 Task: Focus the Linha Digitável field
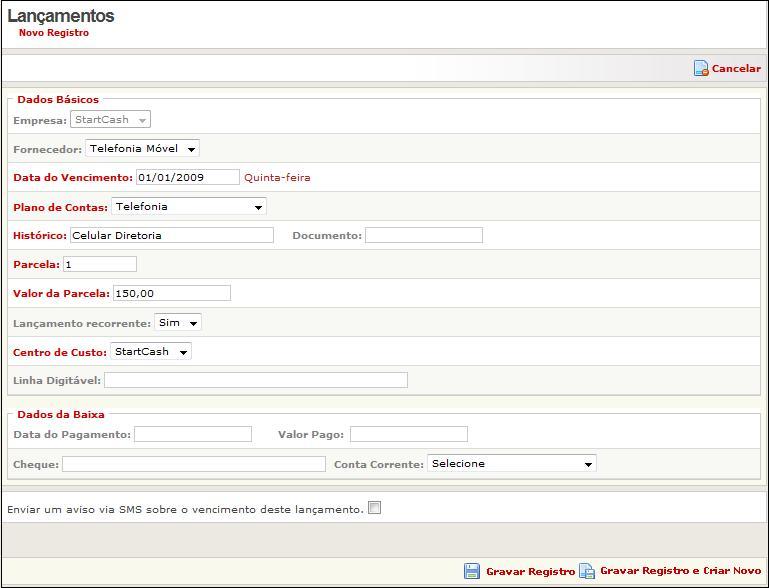[x=255, y=381]
